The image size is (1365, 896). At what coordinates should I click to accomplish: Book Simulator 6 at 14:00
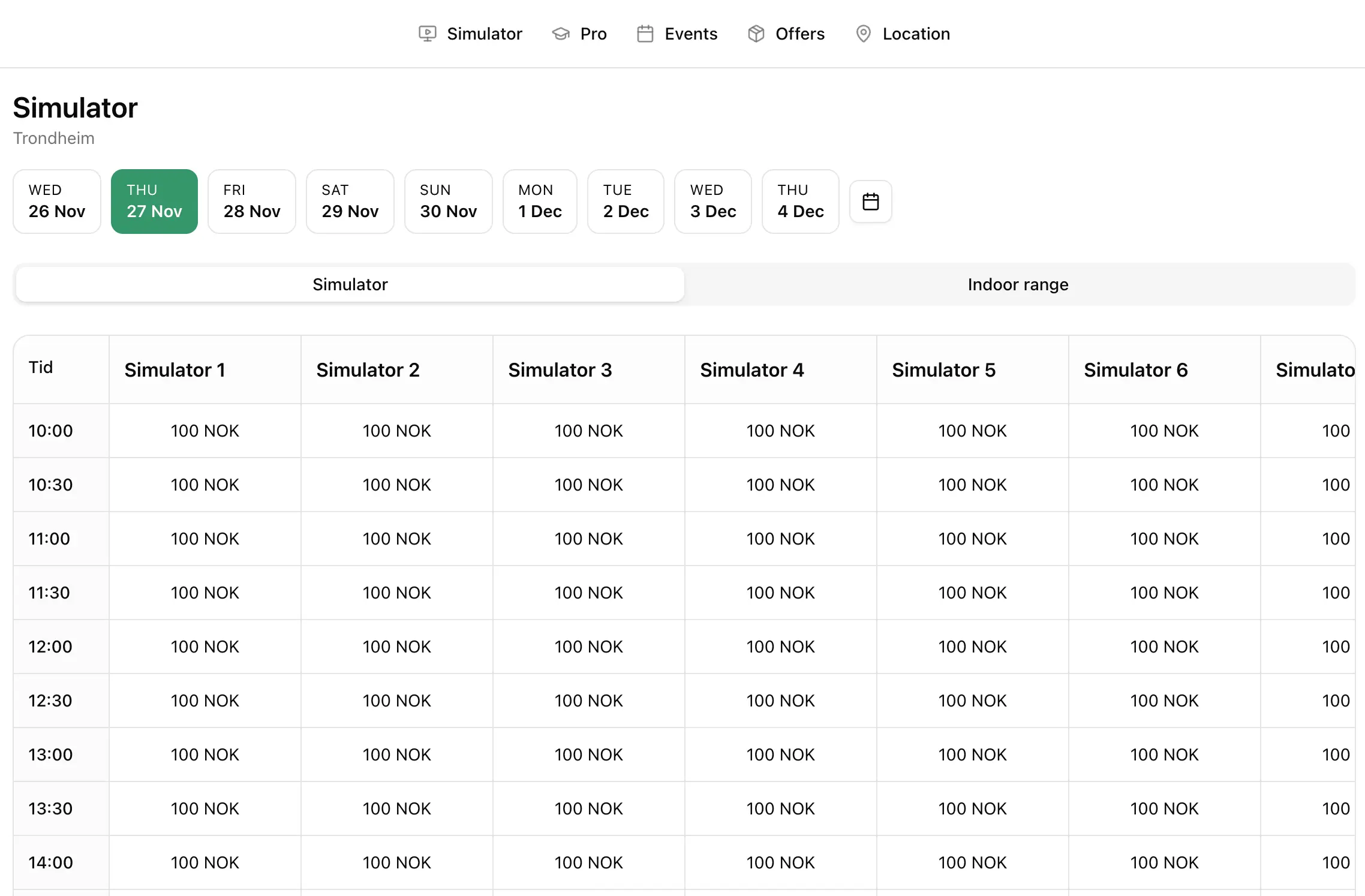click(x=1164, y=862)
